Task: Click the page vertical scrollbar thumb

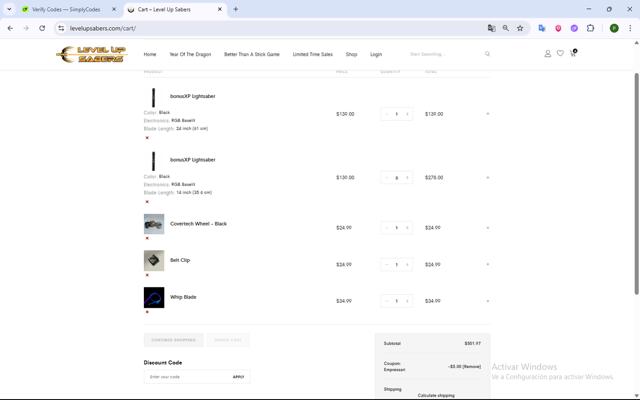Action: (x=636, y=184)
